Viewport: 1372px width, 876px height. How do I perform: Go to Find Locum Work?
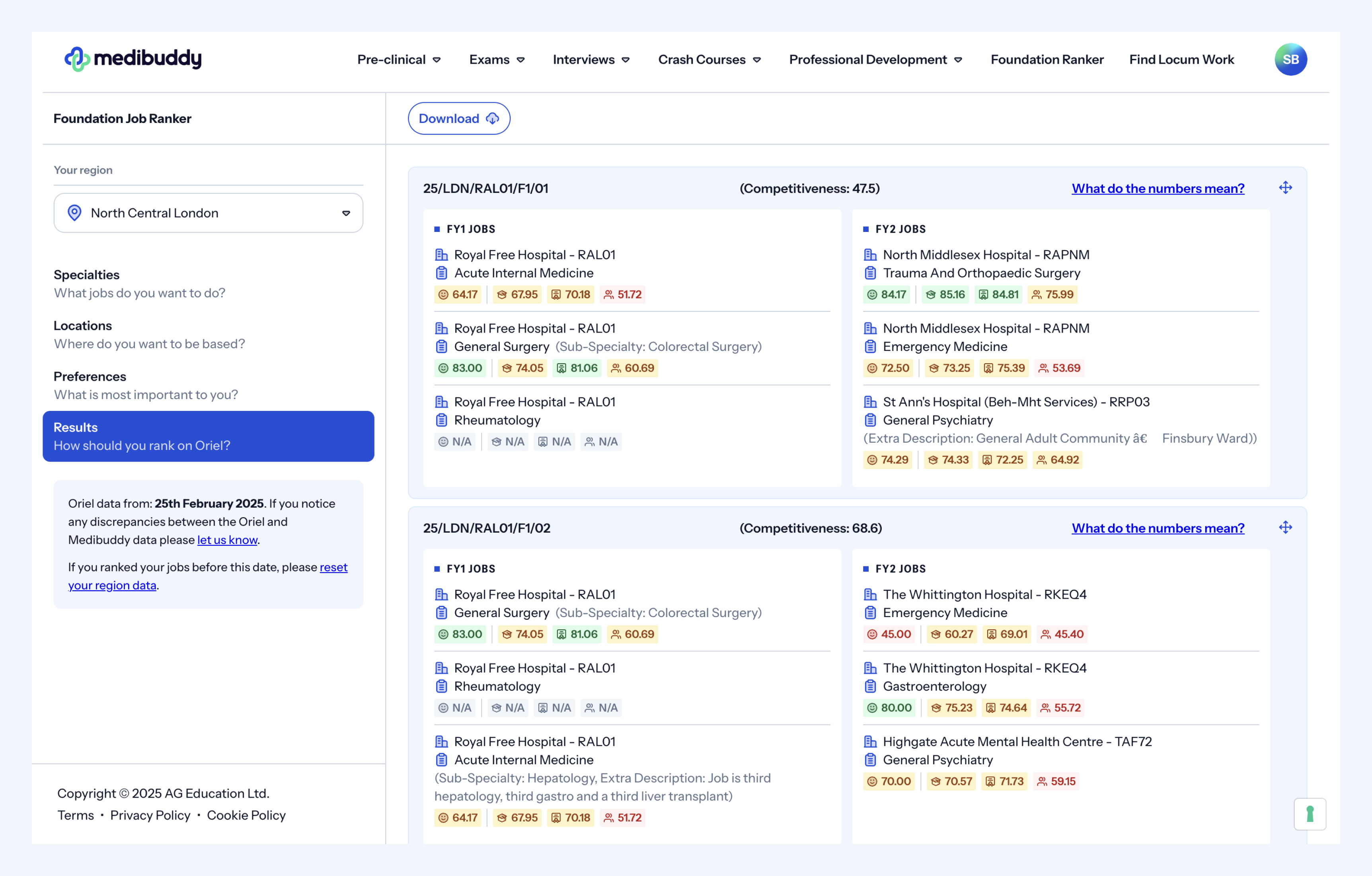(x=1181, y=59)
